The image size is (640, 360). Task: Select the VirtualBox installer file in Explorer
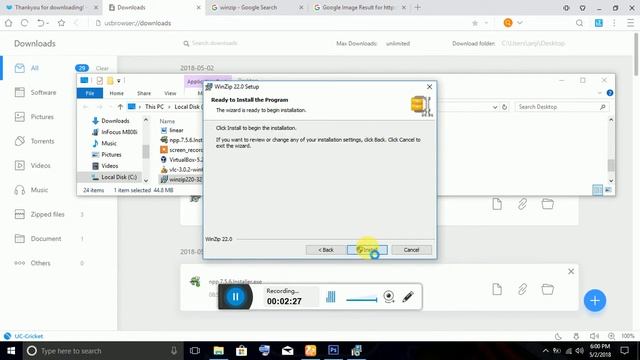186,160
